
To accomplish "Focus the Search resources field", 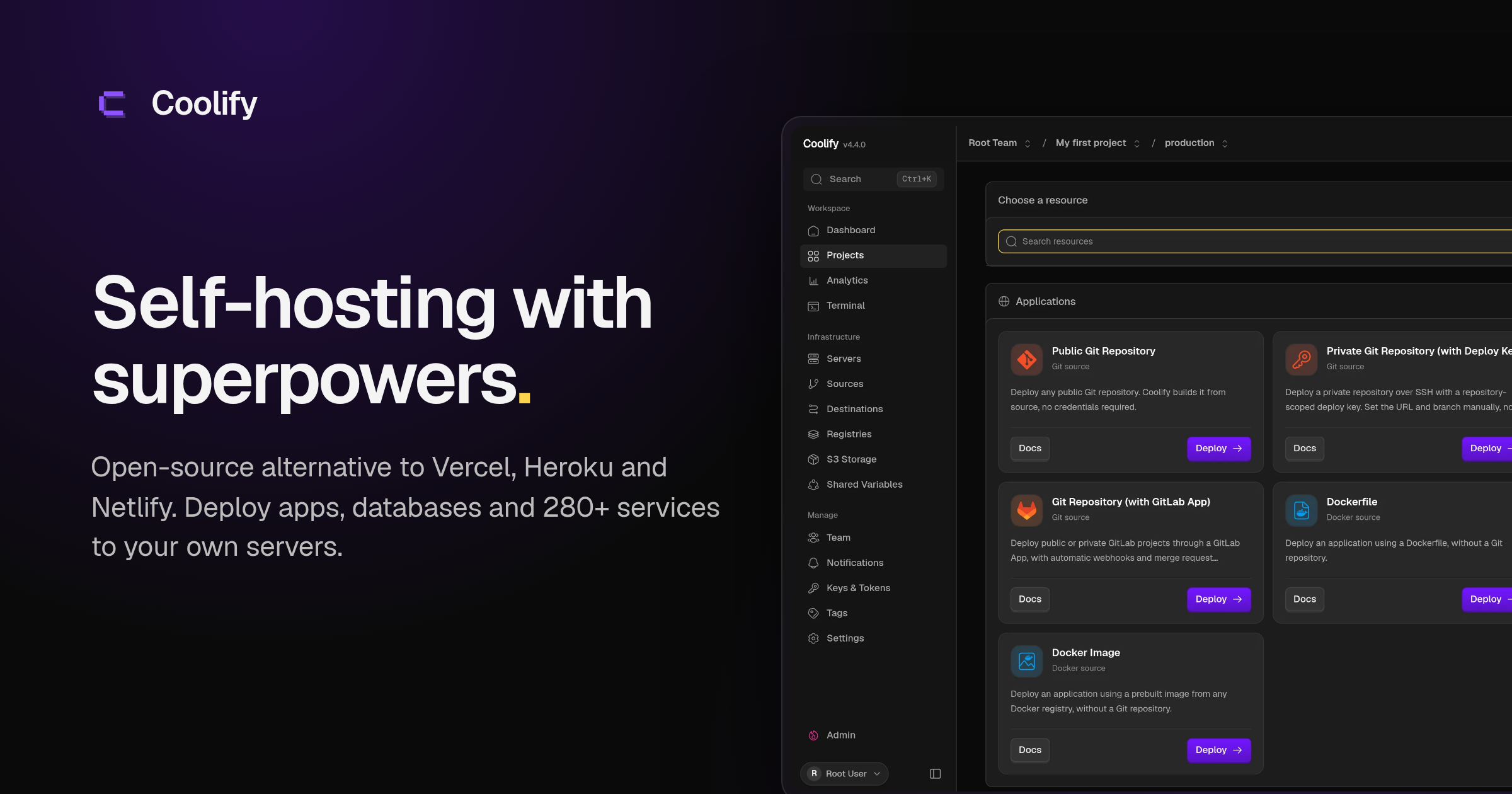I will tap(1255, 241).
